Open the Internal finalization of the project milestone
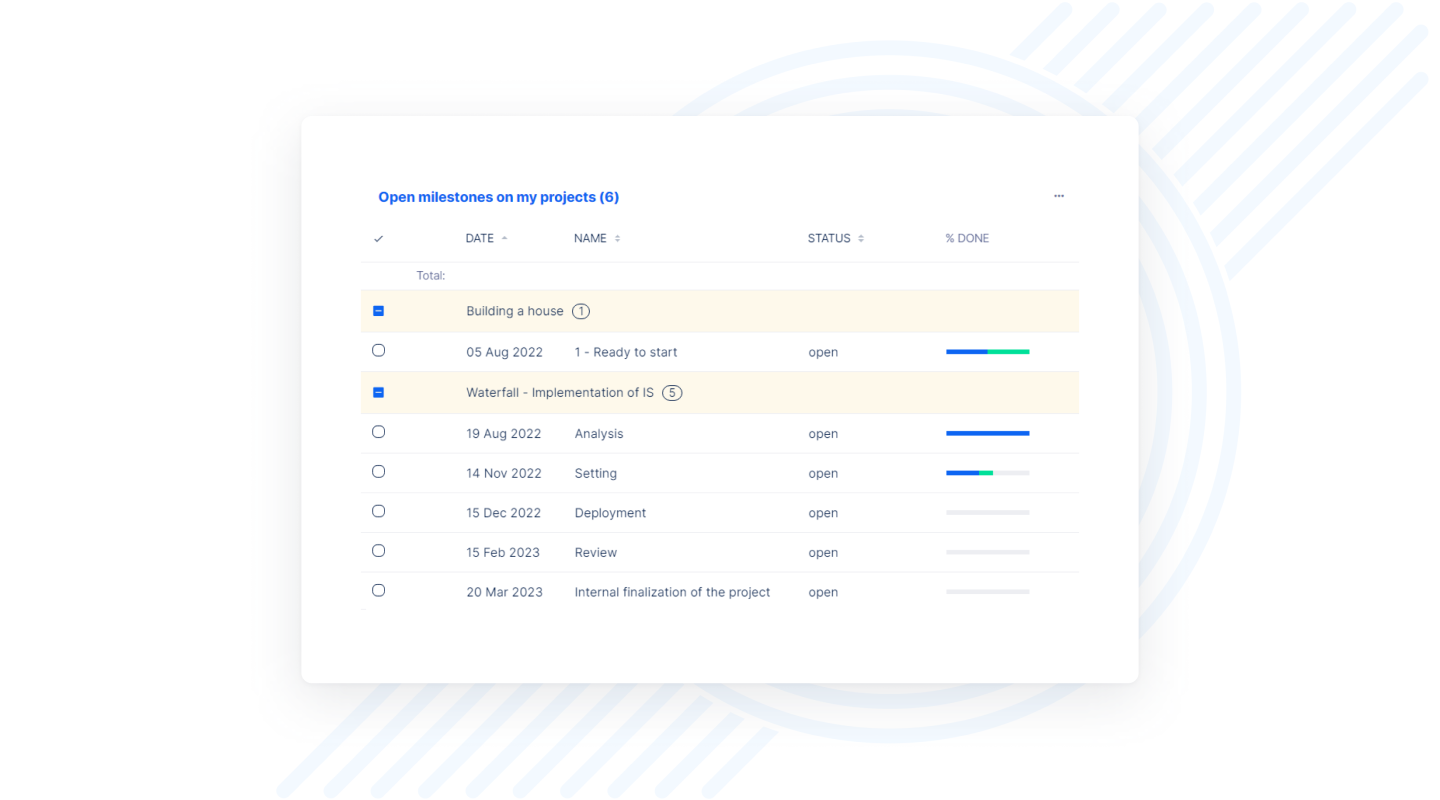Image resolution: width=1440 pixels, height=800 pixels. [672, 592]
